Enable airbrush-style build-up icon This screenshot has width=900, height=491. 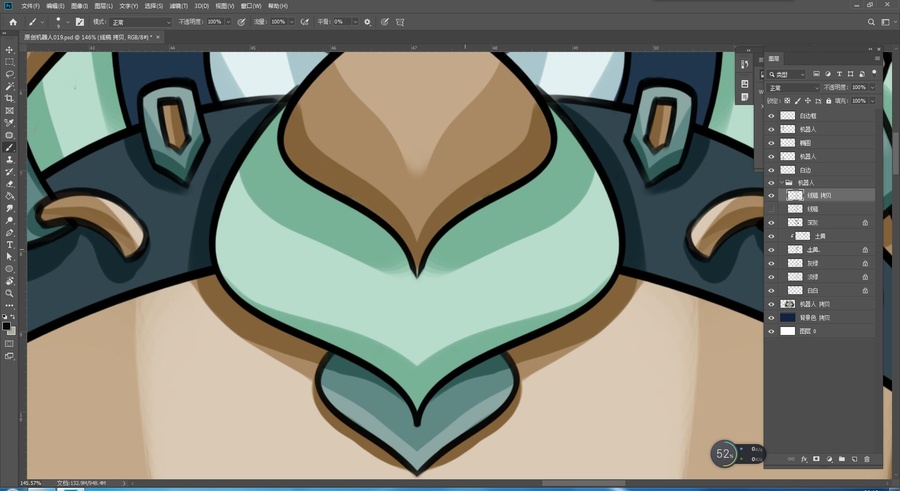[x=305, y=22]
